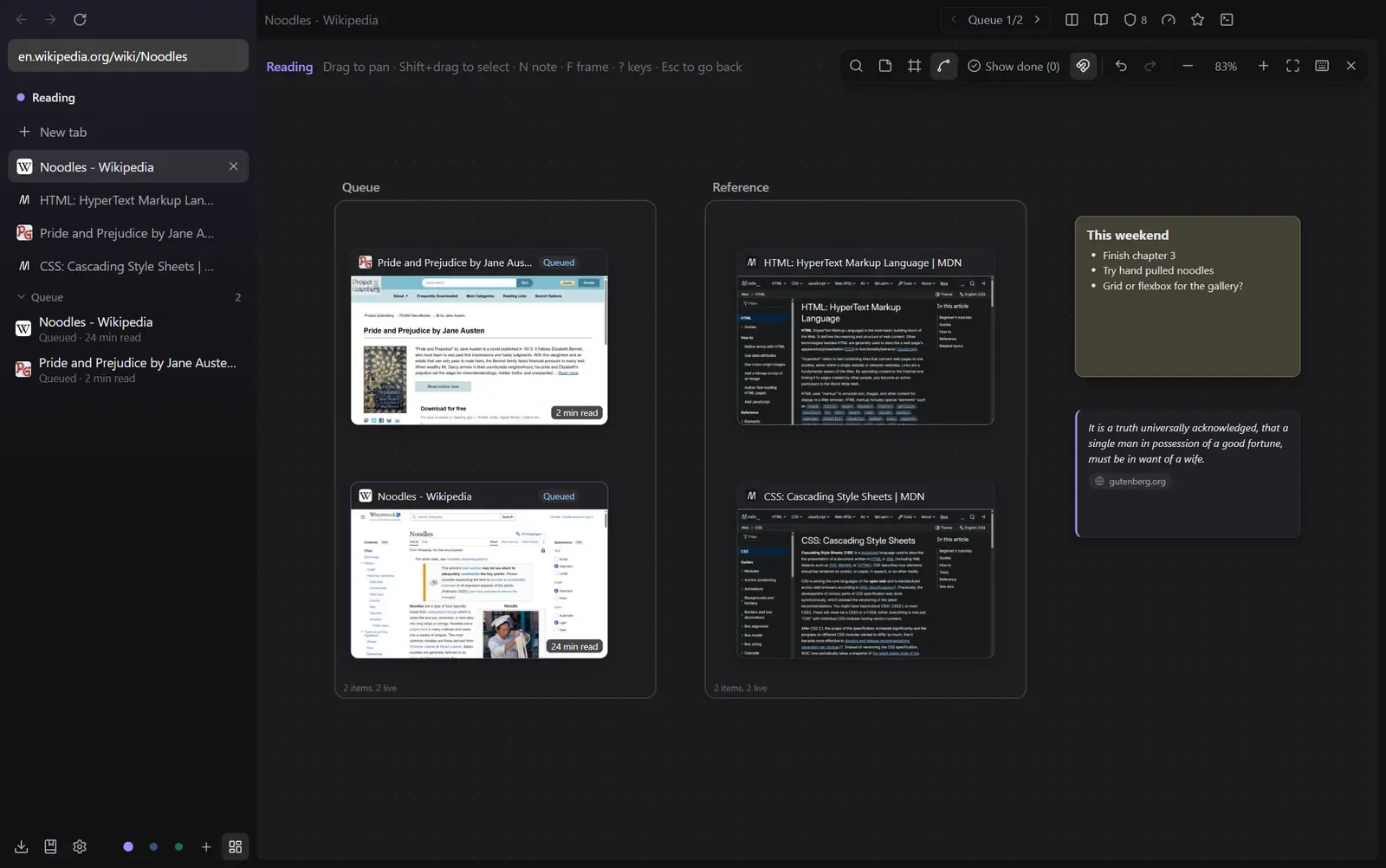Click the 83% zoom level readout
1386x868 pixels.
pos(1226,67)
